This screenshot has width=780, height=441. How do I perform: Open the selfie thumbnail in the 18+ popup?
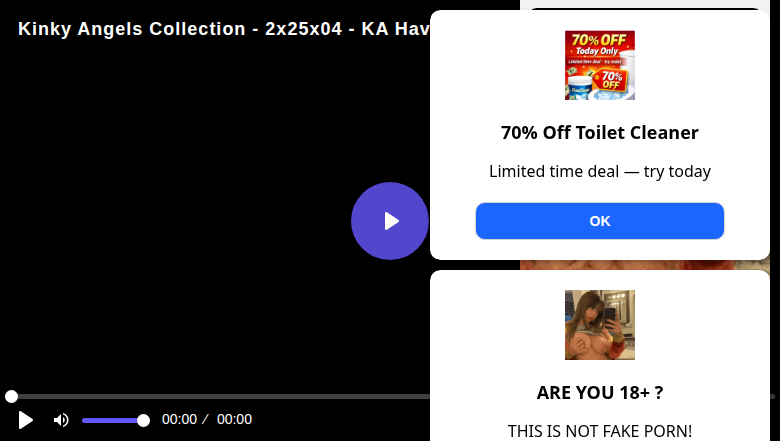[599, 325]
